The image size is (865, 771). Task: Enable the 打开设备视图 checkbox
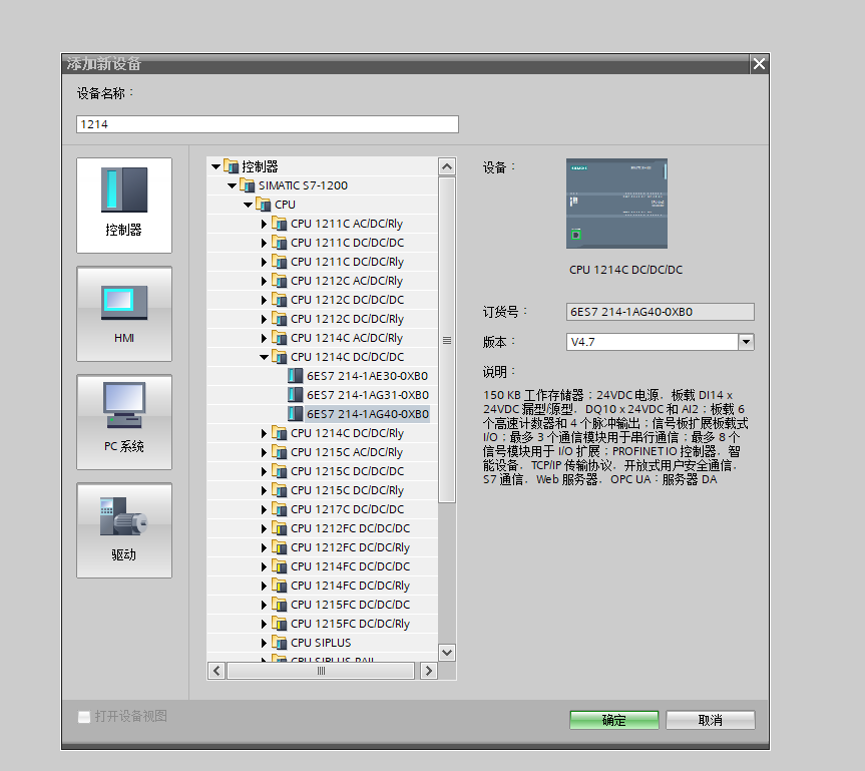click(x=84, y=716)
